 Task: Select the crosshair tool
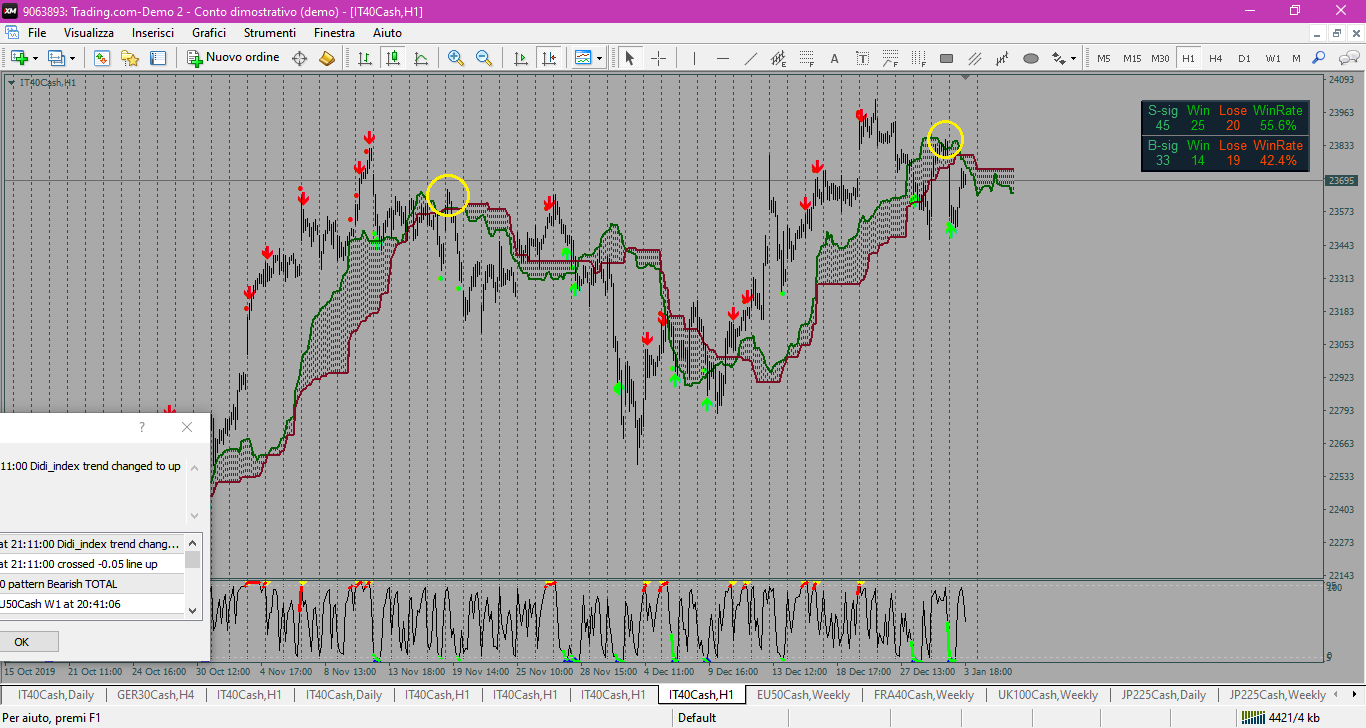[658, 58]
